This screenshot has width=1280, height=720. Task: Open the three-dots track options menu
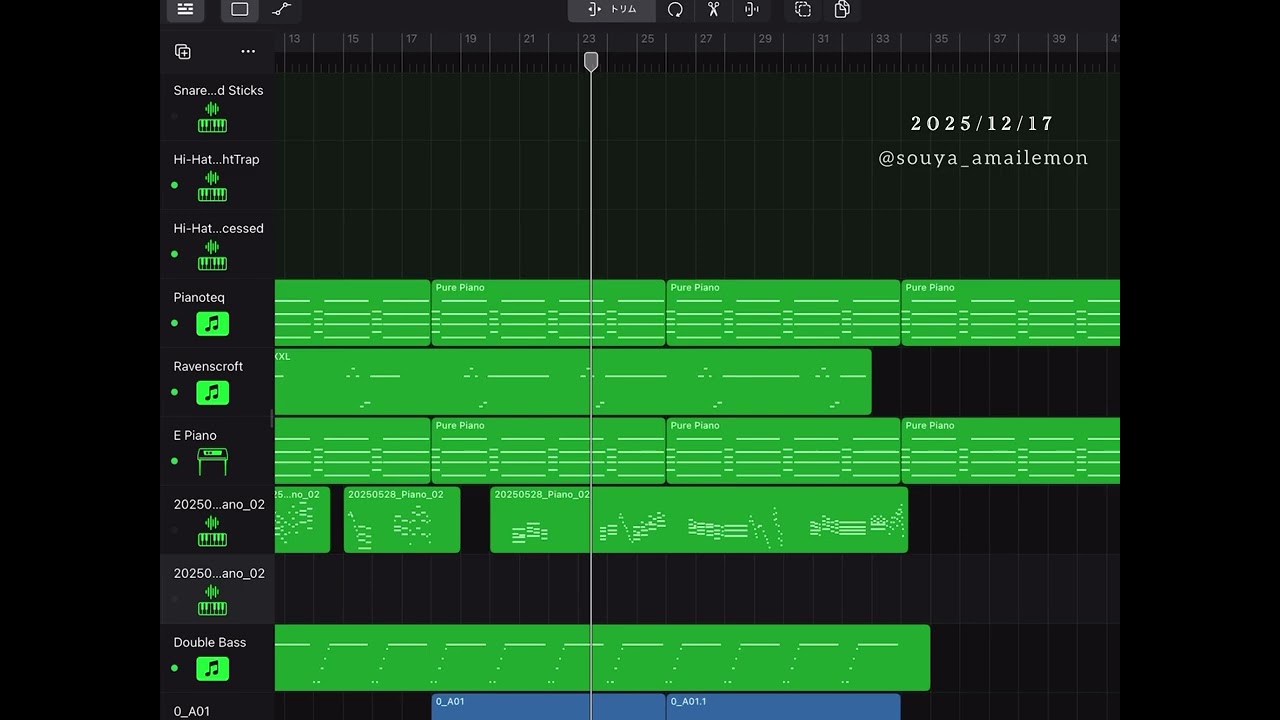pyautogui.click(x=248, y=51)
